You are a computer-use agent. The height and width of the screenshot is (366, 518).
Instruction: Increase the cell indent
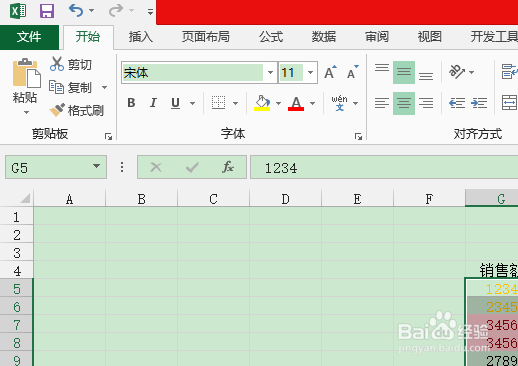point(479,103)
